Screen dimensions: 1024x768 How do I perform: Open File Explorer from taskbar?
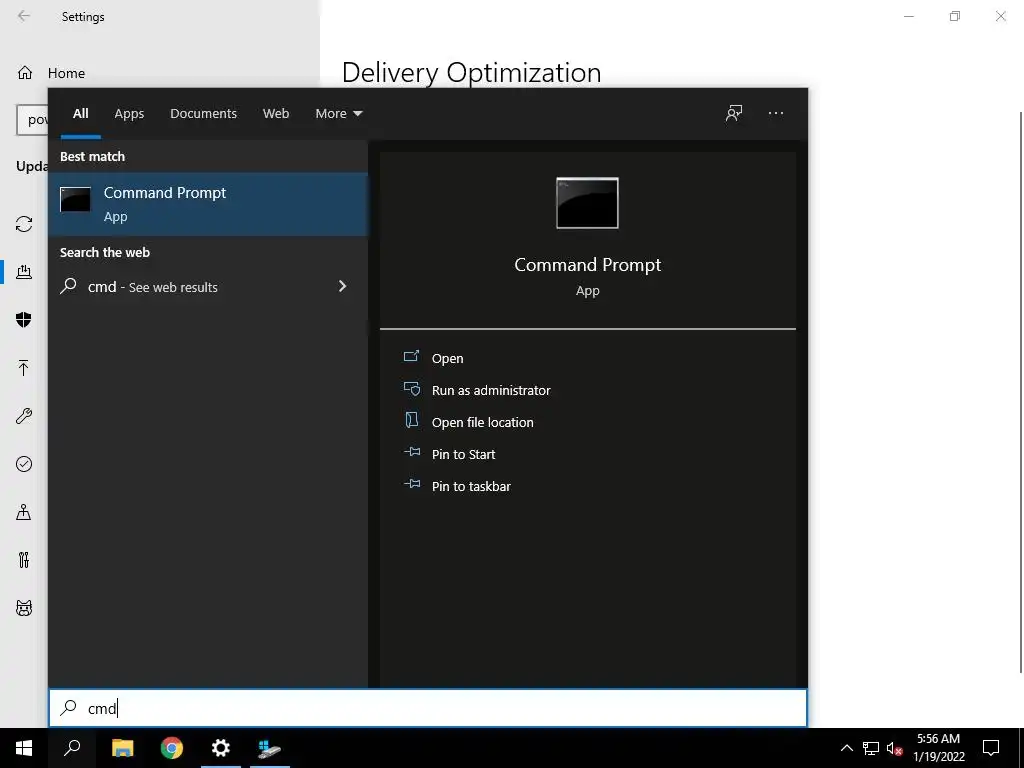[x=122, y=748]
